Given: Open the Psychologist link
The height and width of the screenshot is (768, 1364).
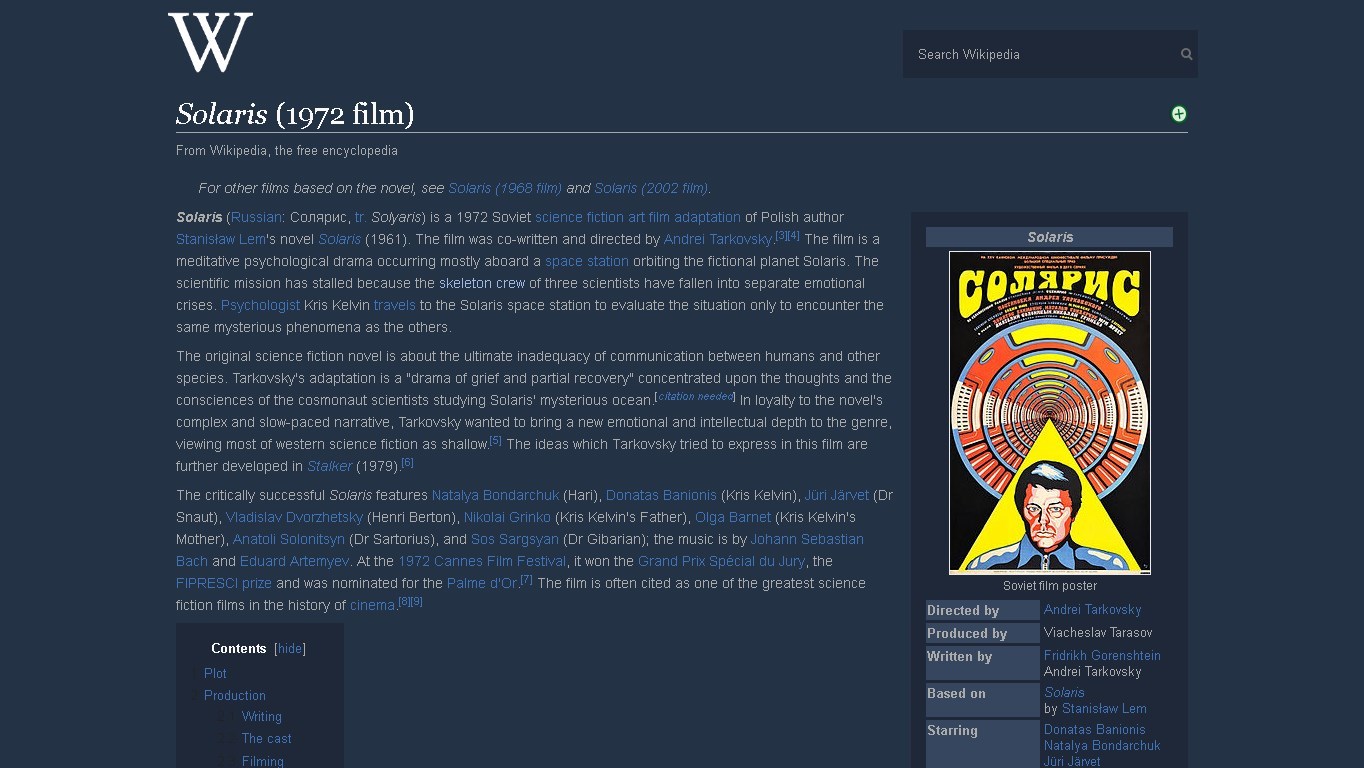Looking at the screenshot, I should click(x=260, y=305).
